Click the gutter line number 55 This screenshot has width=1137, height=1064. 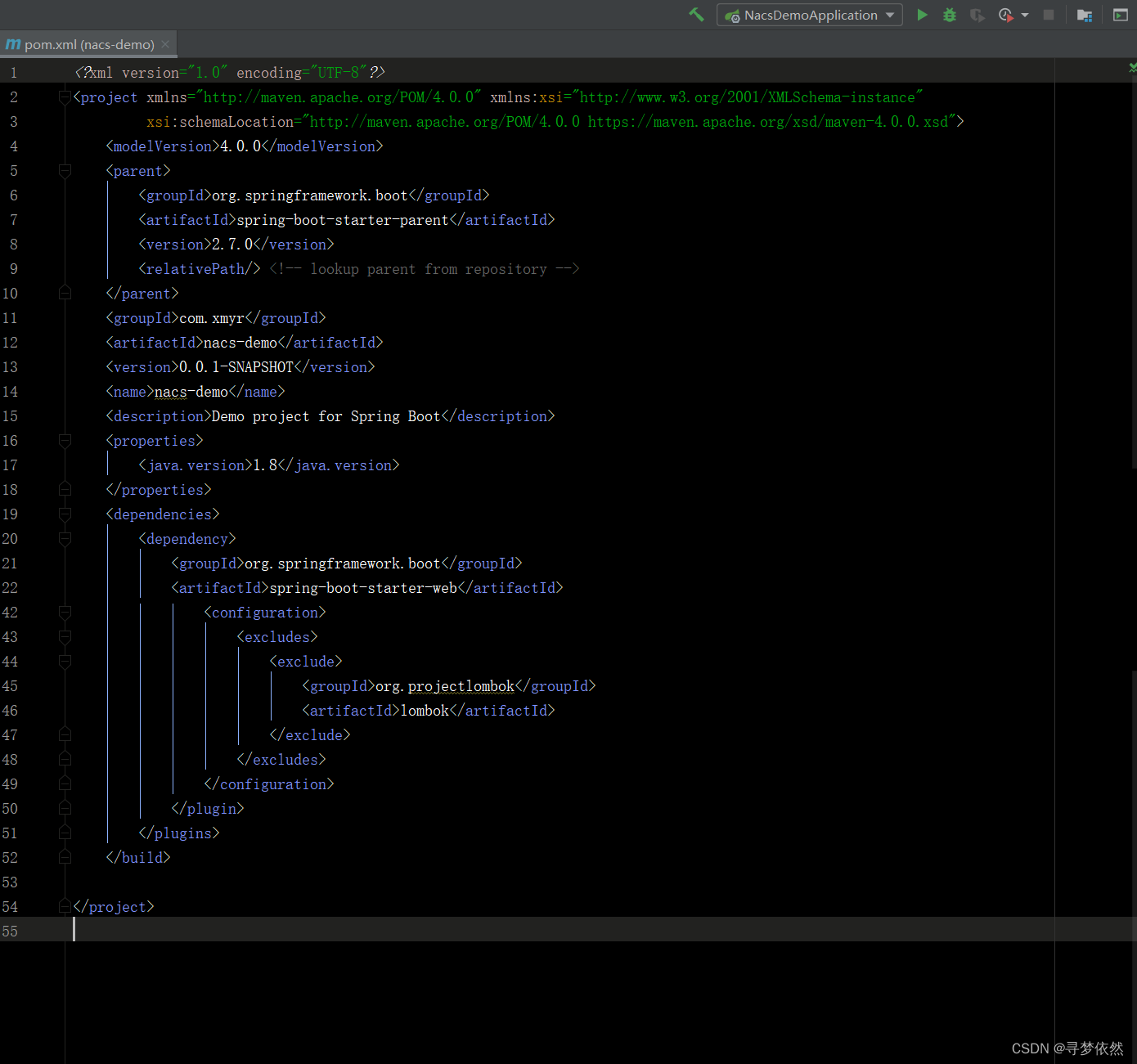10,932
